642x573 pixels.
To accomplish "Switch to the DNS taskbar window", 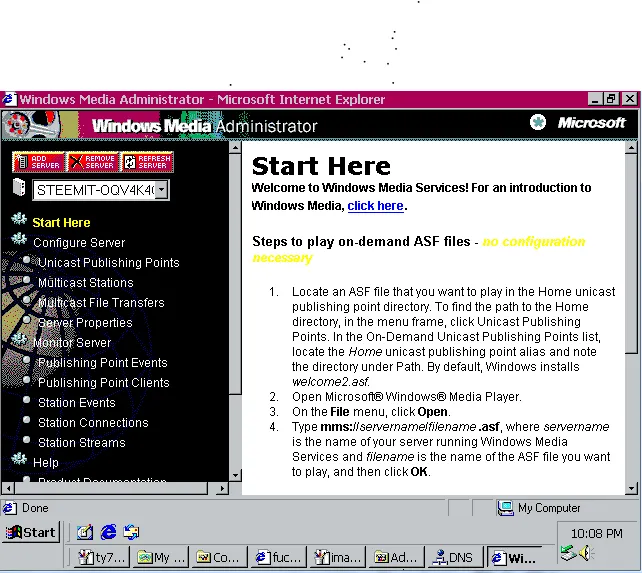I will [x=455, y=557].
